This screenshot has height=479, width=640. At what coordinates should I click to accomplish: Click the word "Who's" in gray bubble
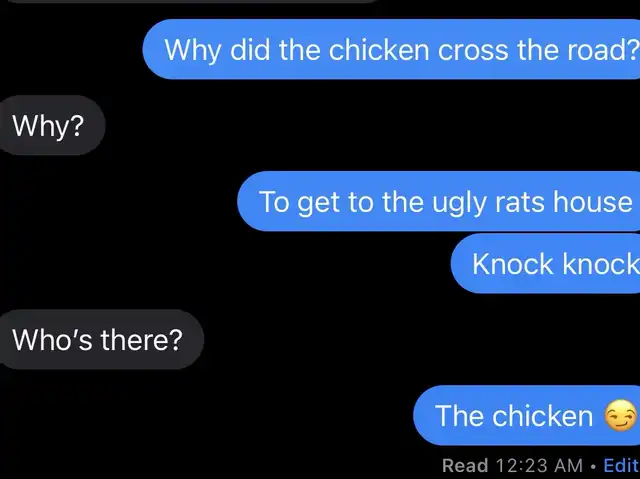53,339
